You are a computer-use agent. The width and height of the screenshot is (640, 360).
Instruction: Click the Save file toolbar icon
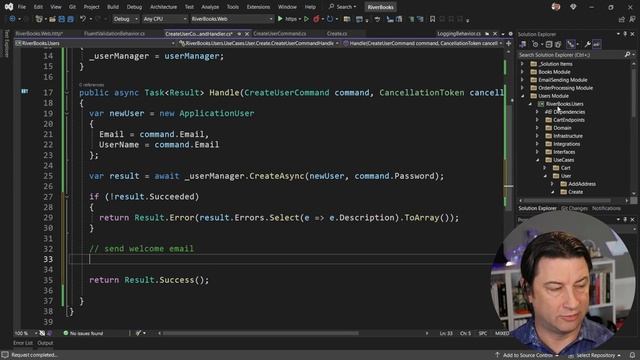point(62,19)
